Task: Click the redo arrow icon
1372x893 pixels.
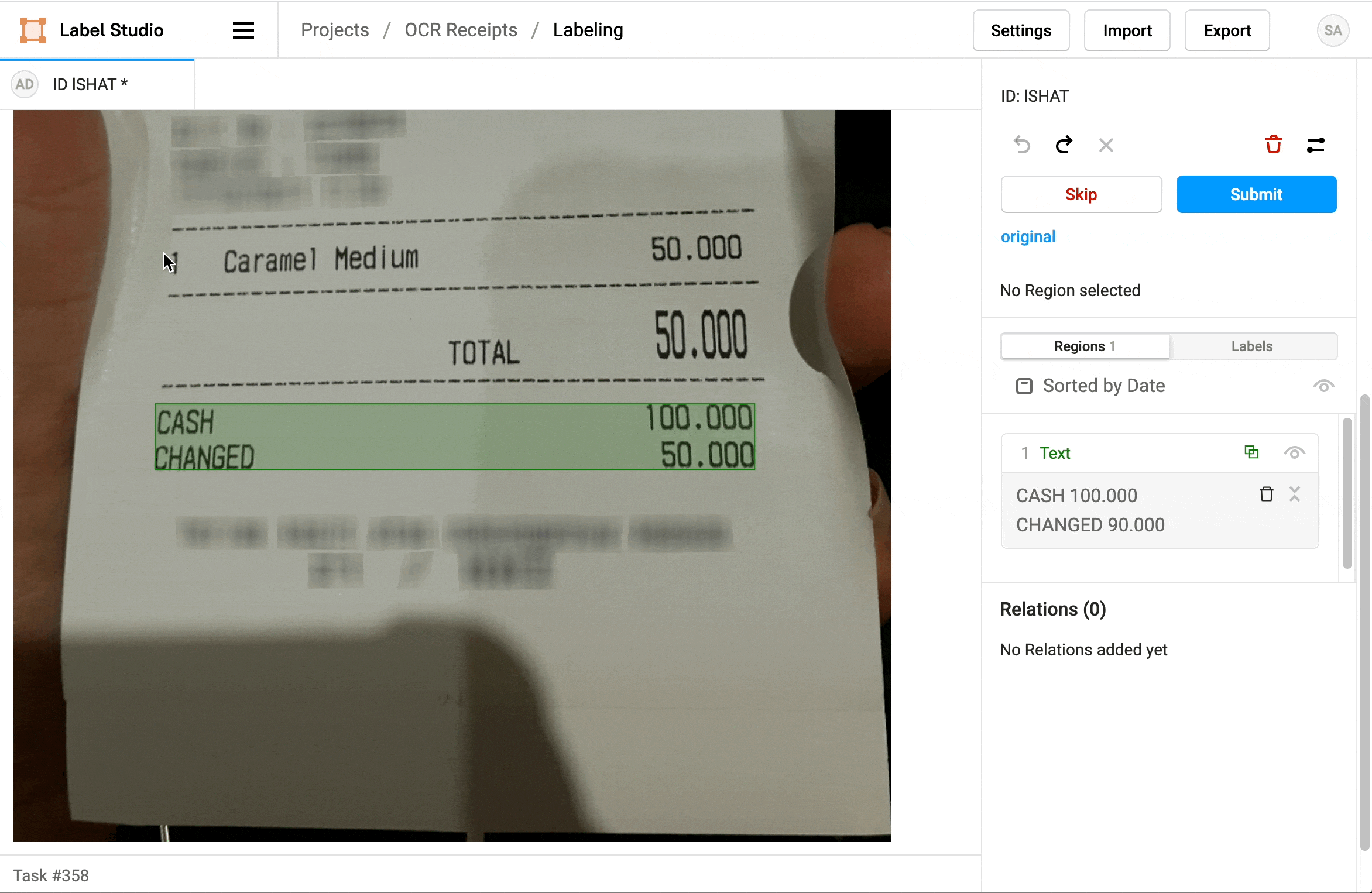Action: (1063, 144)
